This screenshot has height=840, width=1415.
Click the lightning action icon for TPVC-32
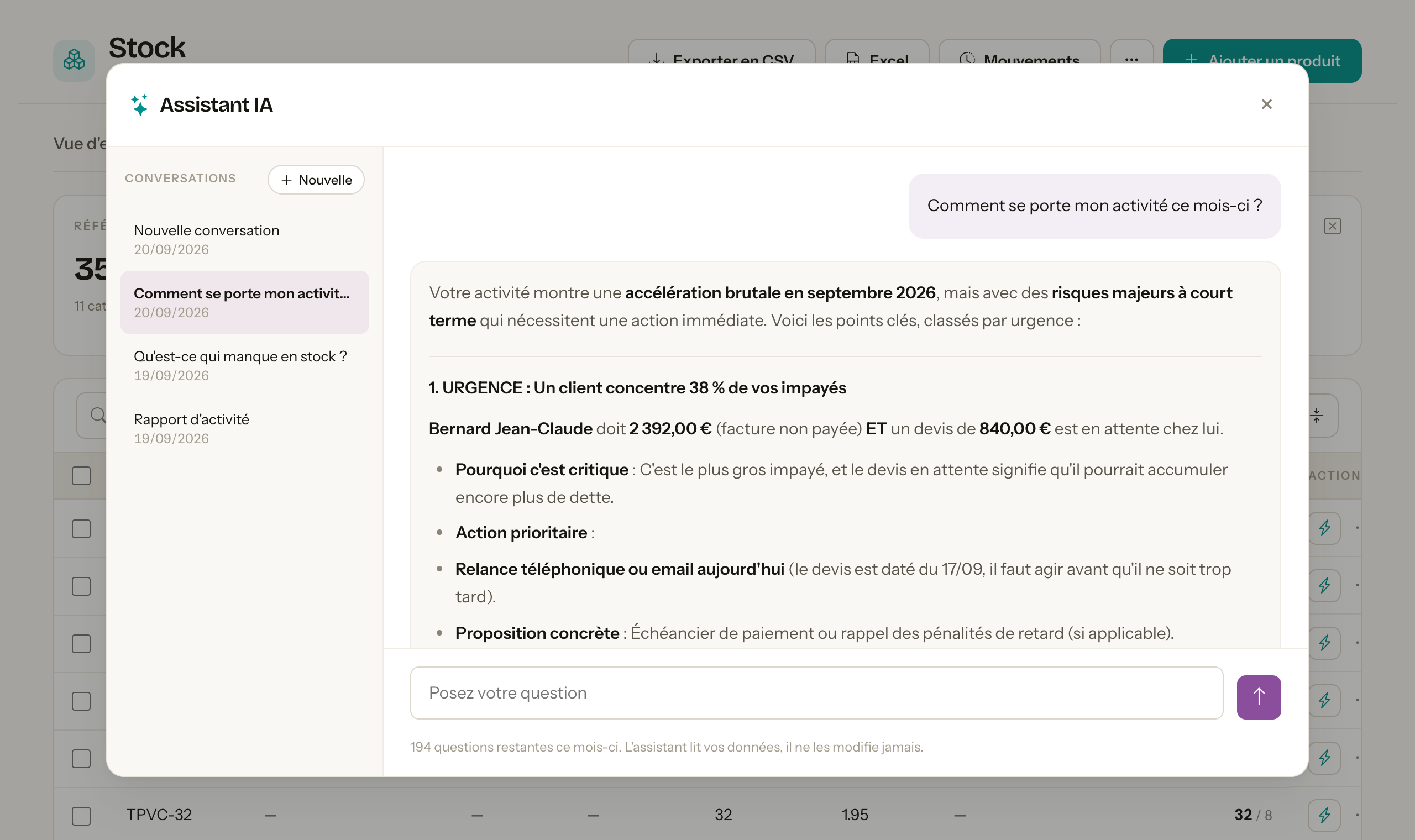1324,815
